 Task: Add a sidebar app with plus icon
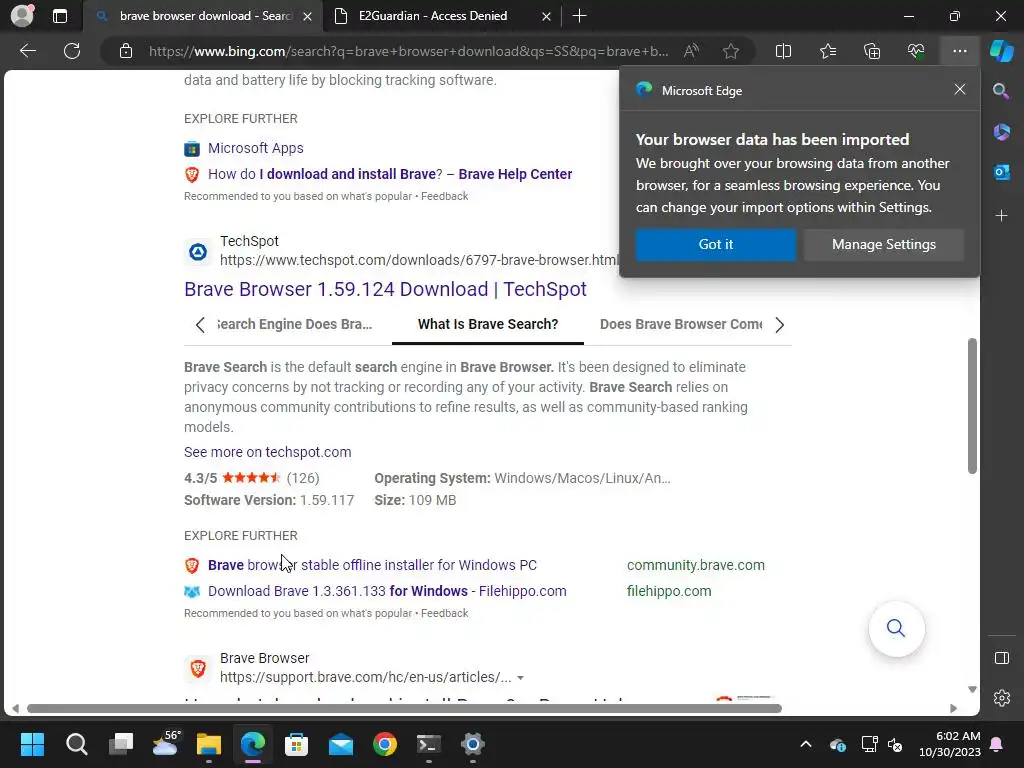(1001, 216)
